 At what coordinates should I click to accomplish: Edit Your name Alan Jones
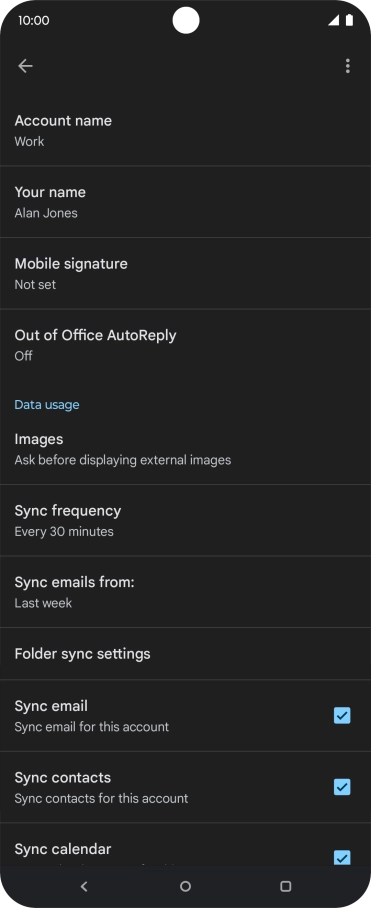pos(185,202)
